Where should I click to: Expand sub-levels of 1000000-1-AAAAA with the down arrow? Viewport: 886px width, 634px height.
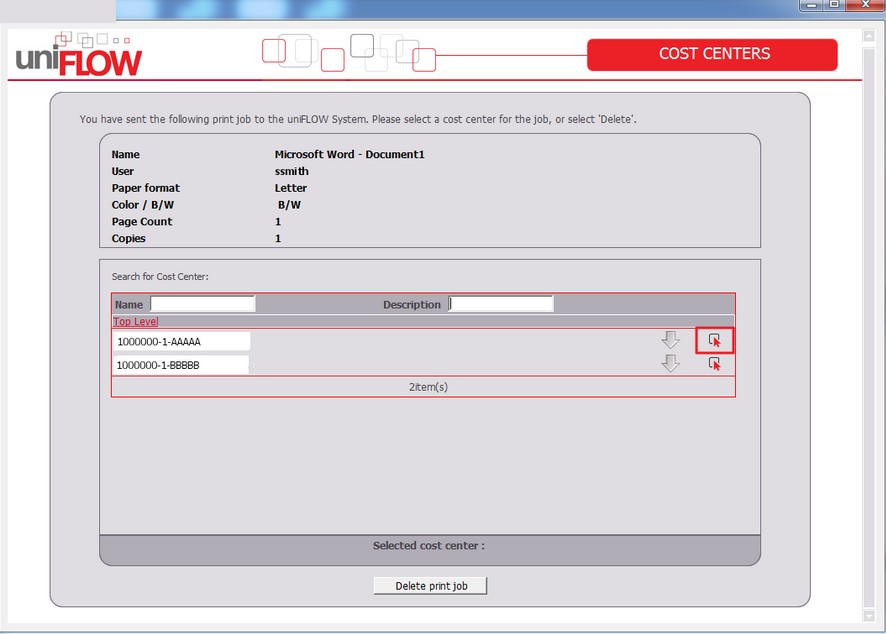(670, 340)
